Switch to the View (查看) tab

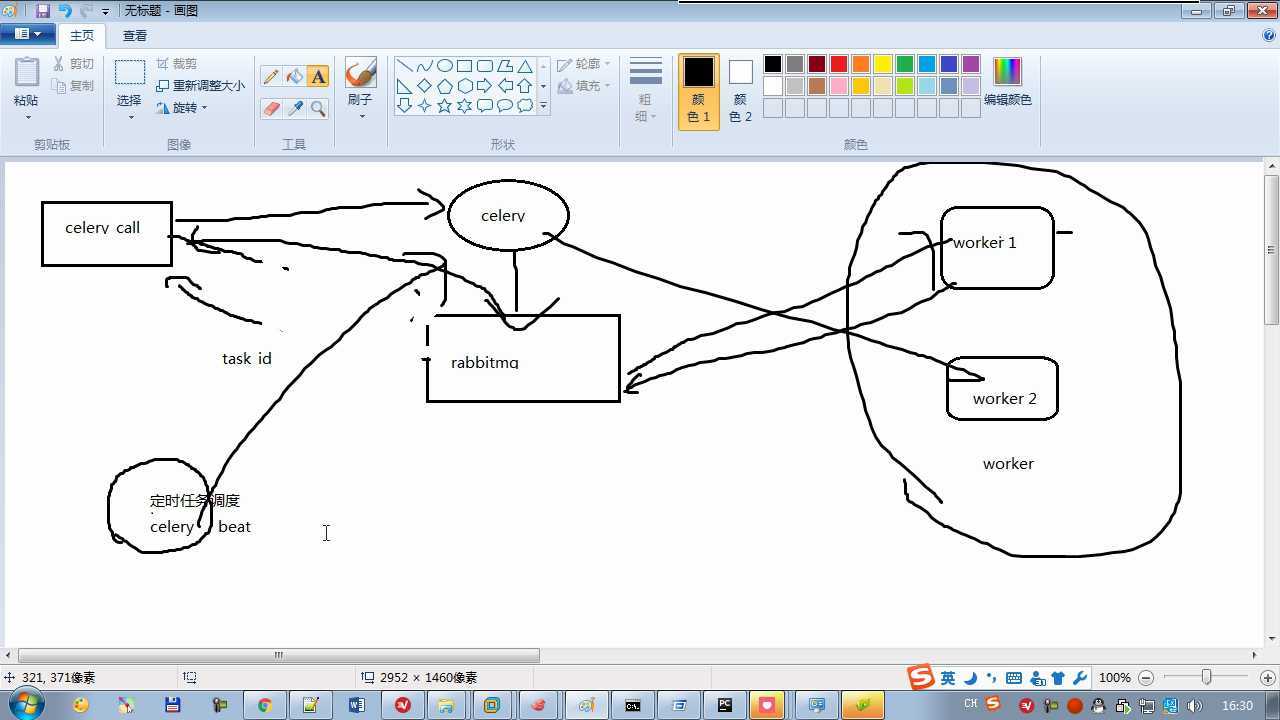(x=135, y=36)
